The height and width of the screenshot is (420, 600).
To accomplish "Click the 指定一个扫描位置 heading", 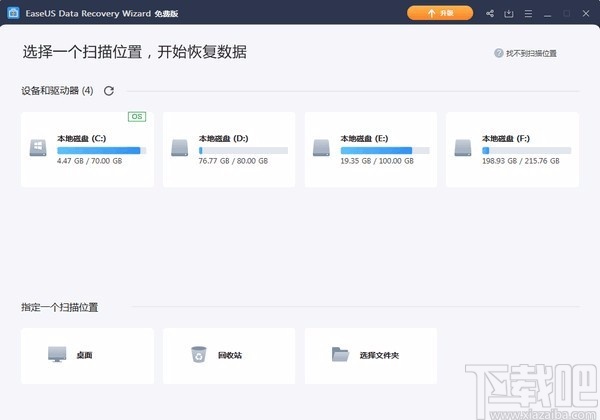I will (x=60, y=308).
